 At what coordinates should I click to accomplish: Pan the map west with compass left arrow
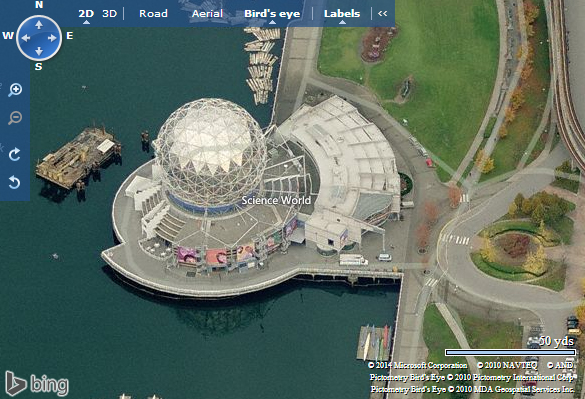[25, 38]
